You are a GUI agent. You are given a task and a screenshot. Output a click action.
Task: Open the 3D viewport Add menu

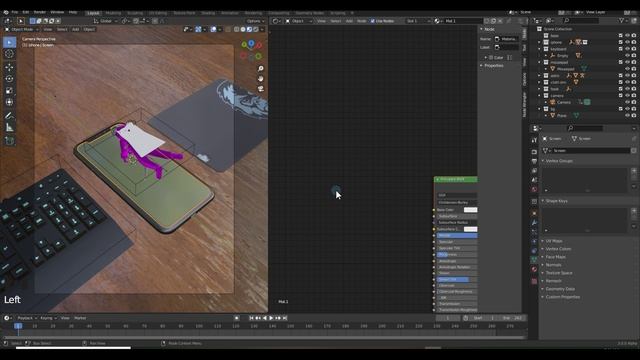76,29
